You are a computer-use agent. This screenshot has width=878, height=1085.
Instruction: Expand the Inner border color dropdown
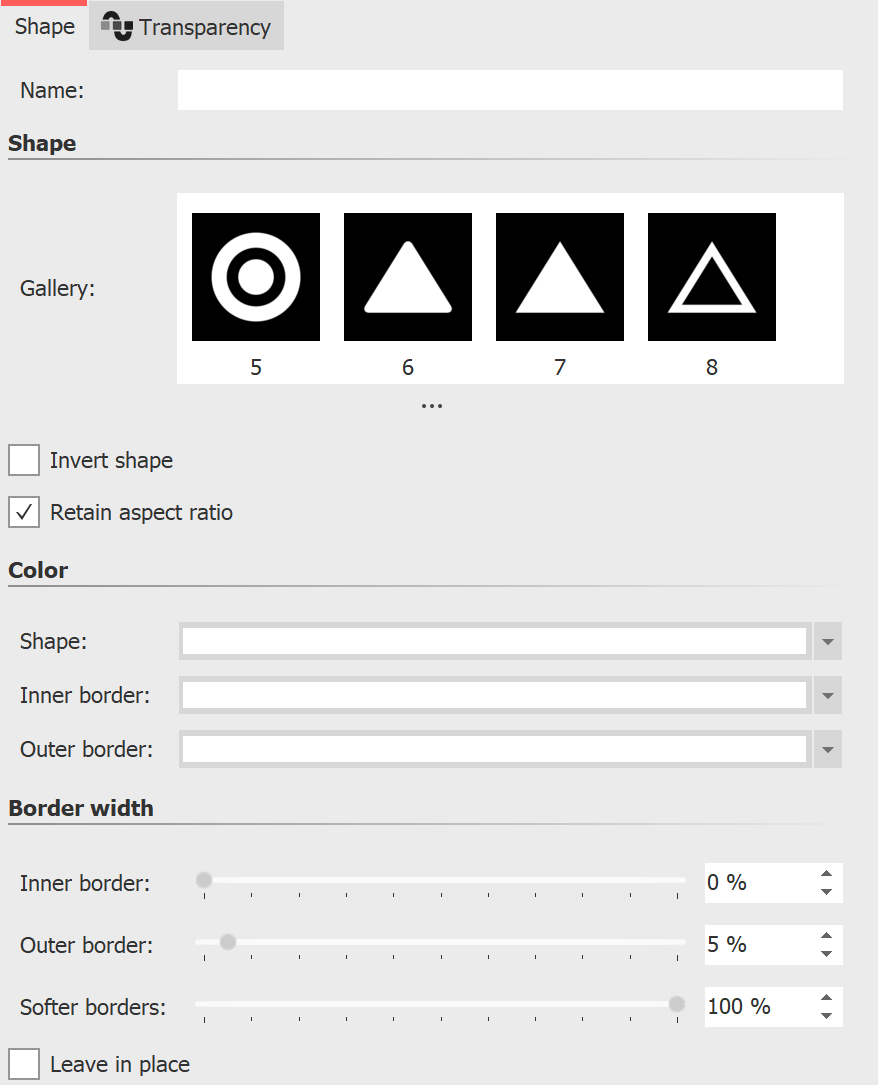(828, 695)
